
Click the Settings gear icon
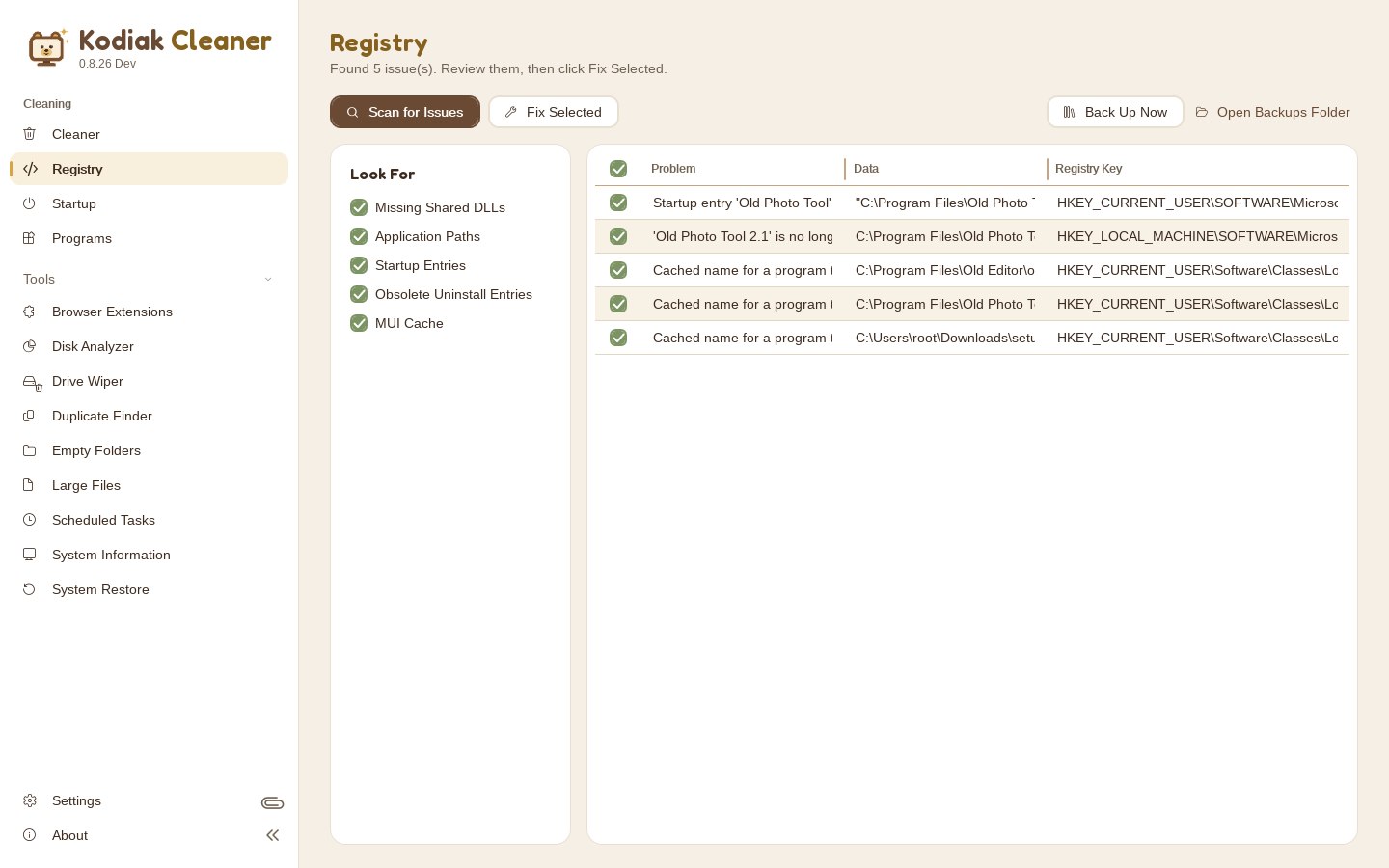(30, 800)
